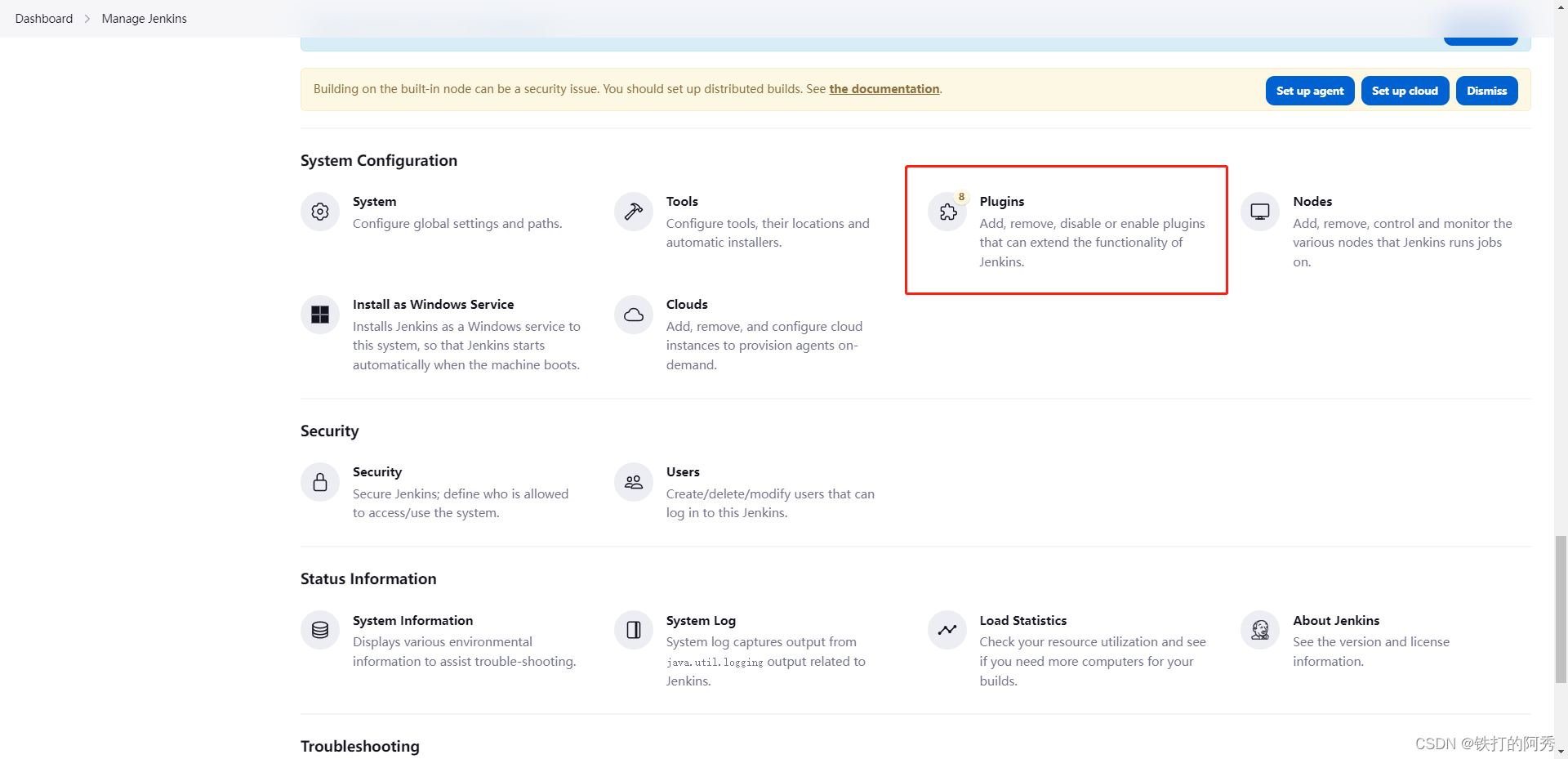Viewport: 1568px width, 759px height.
Task: Click the Status Information section heading
Action: 368,579
